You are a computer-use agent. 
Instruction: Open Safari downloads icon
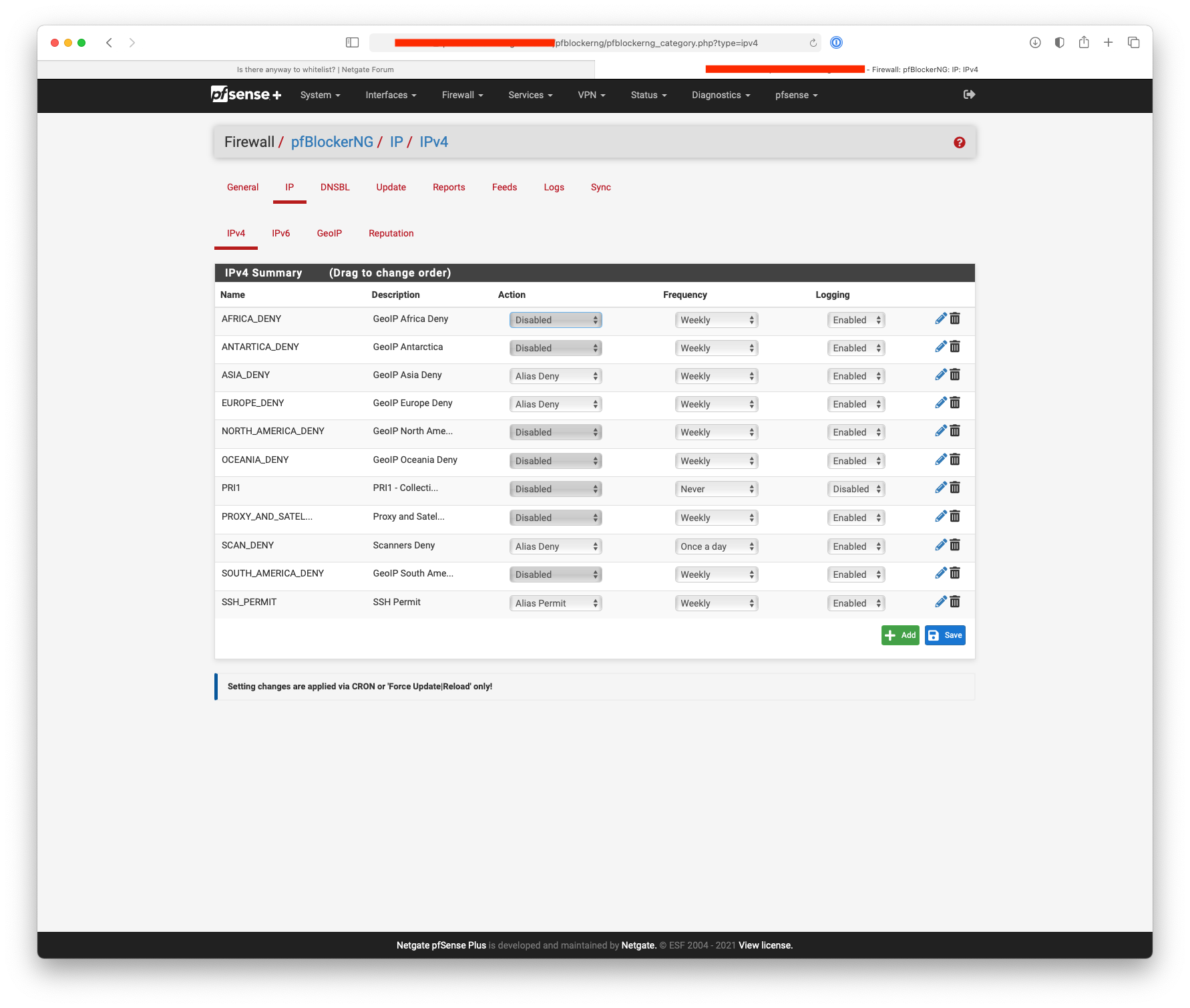click(x=1035, y=43)
